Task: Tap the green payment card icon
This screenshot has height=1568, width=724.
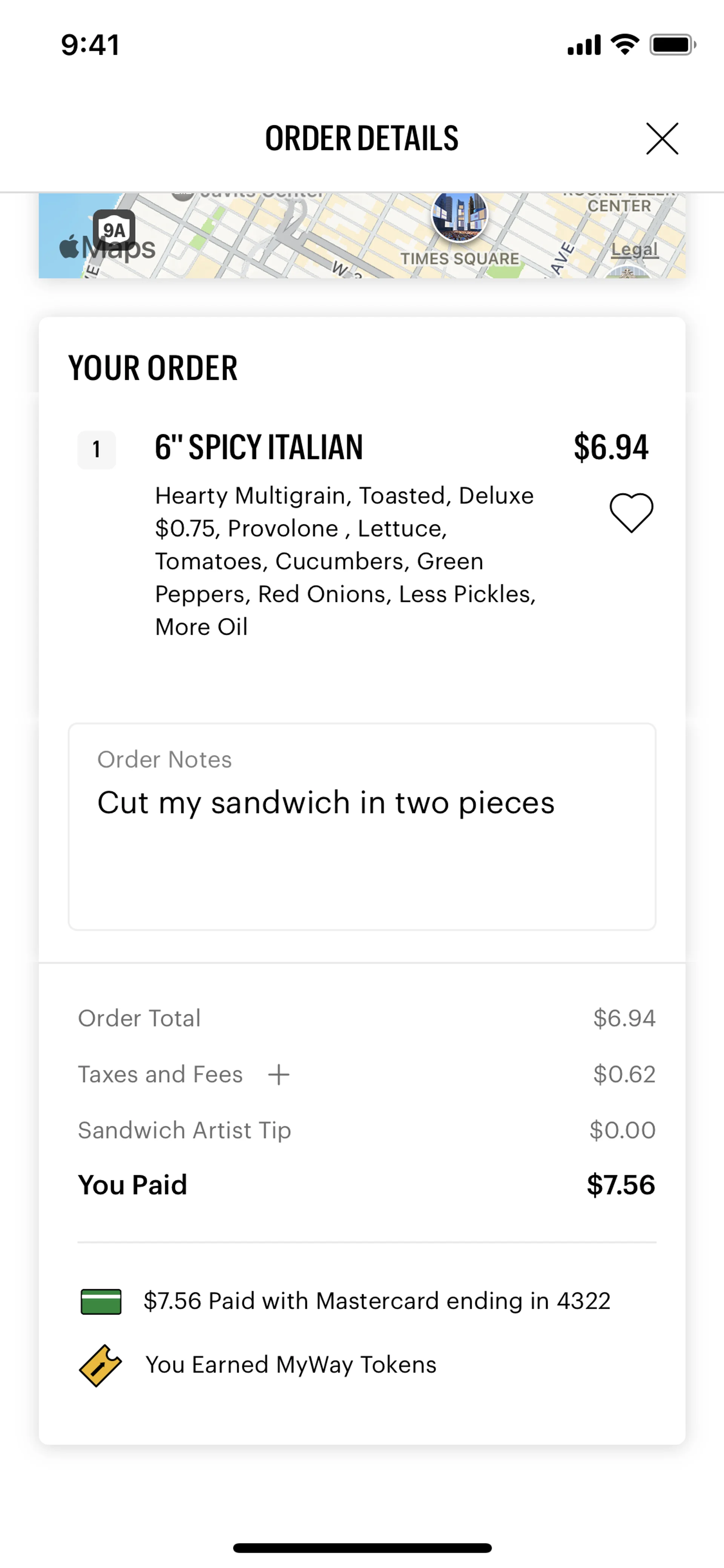Action: (x=101, y=1301)
